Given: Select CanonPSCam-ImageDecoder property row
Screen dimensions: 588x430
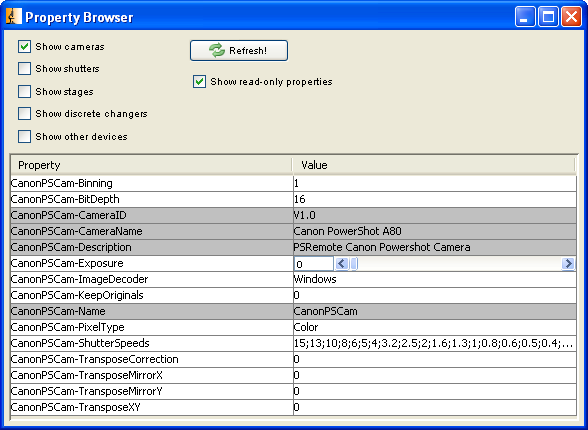Looking at the screenshot, I should pyautogui.click(x=152, y=279).
